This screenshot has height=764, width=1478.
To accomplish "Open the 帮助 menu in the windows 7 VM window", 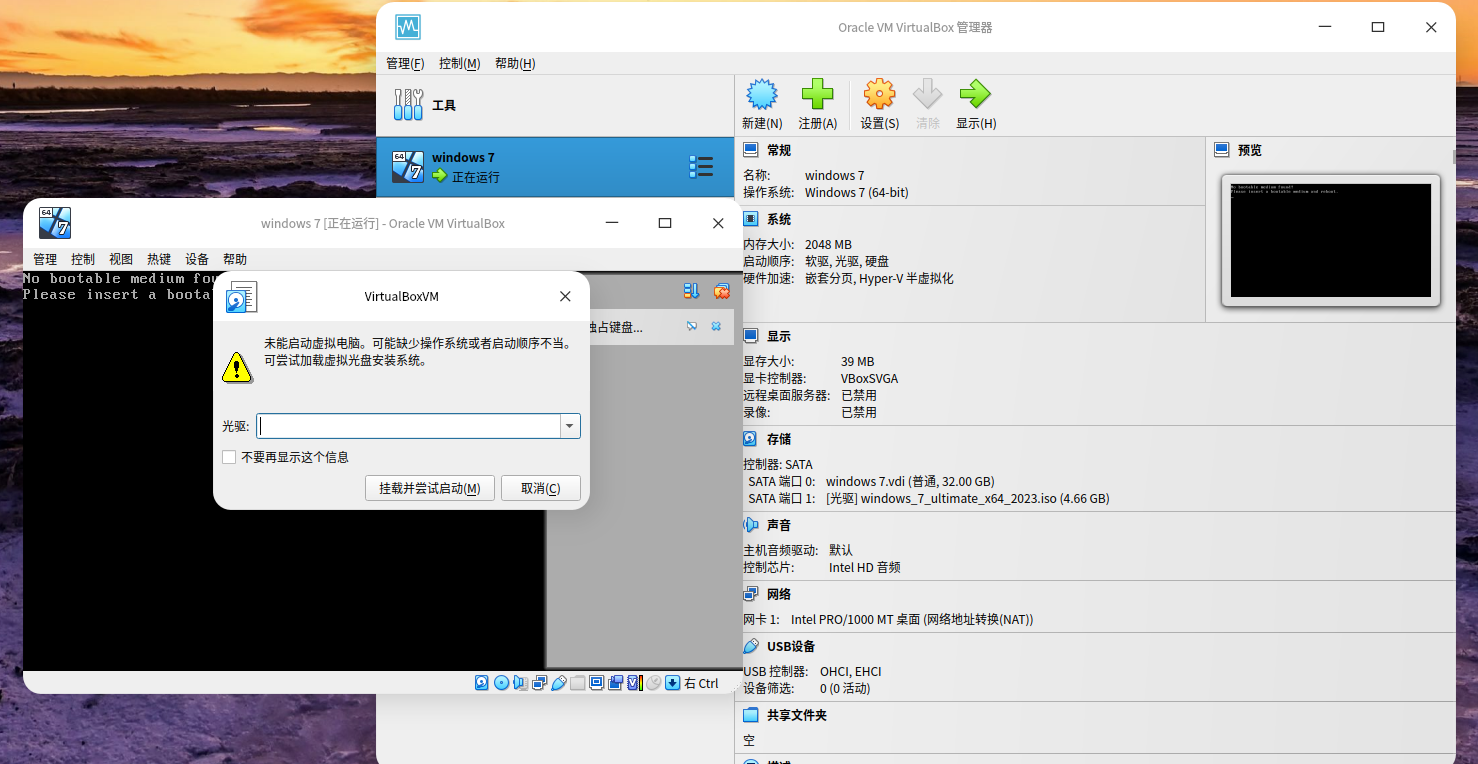I will [235, 259].
